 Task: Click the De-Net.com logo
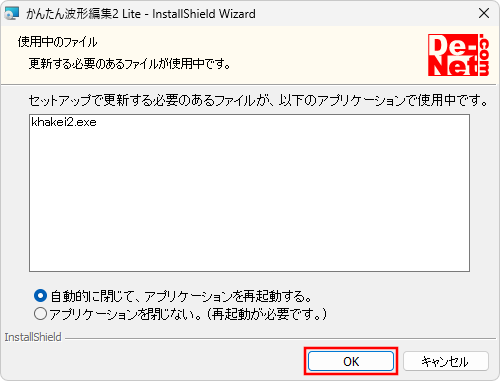point(458,55)
